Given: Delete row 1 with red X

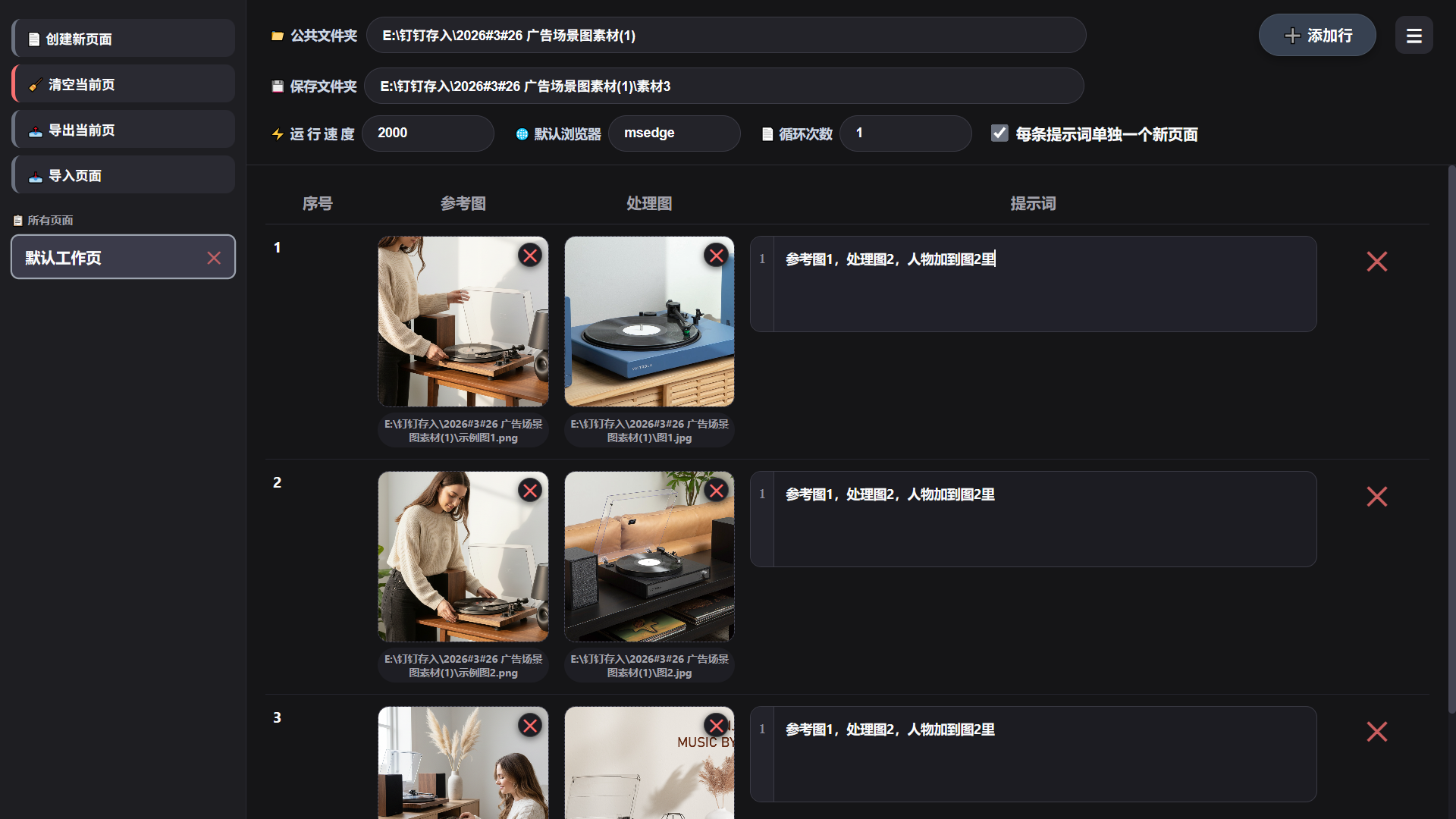Looking at the screenshot, I should point(1376,262).
